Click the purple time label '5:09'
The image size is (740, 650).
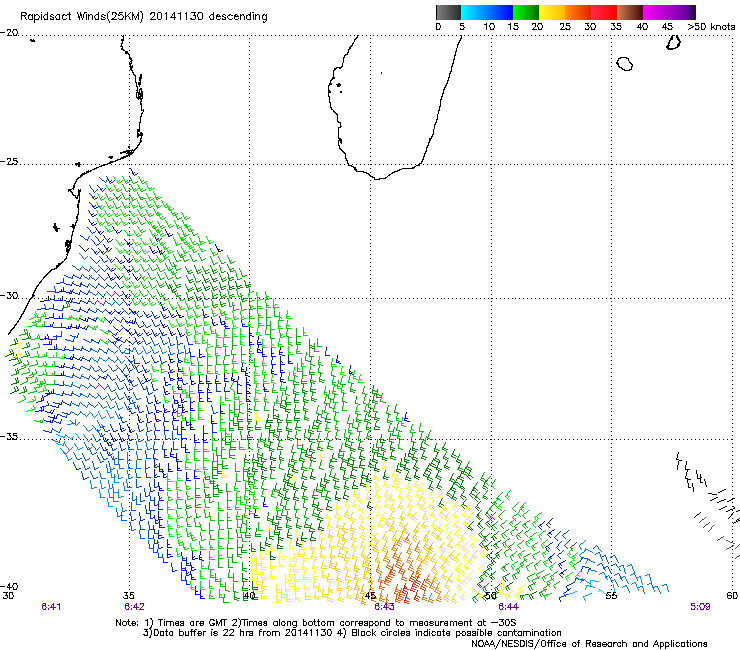(x=700, y=607)
